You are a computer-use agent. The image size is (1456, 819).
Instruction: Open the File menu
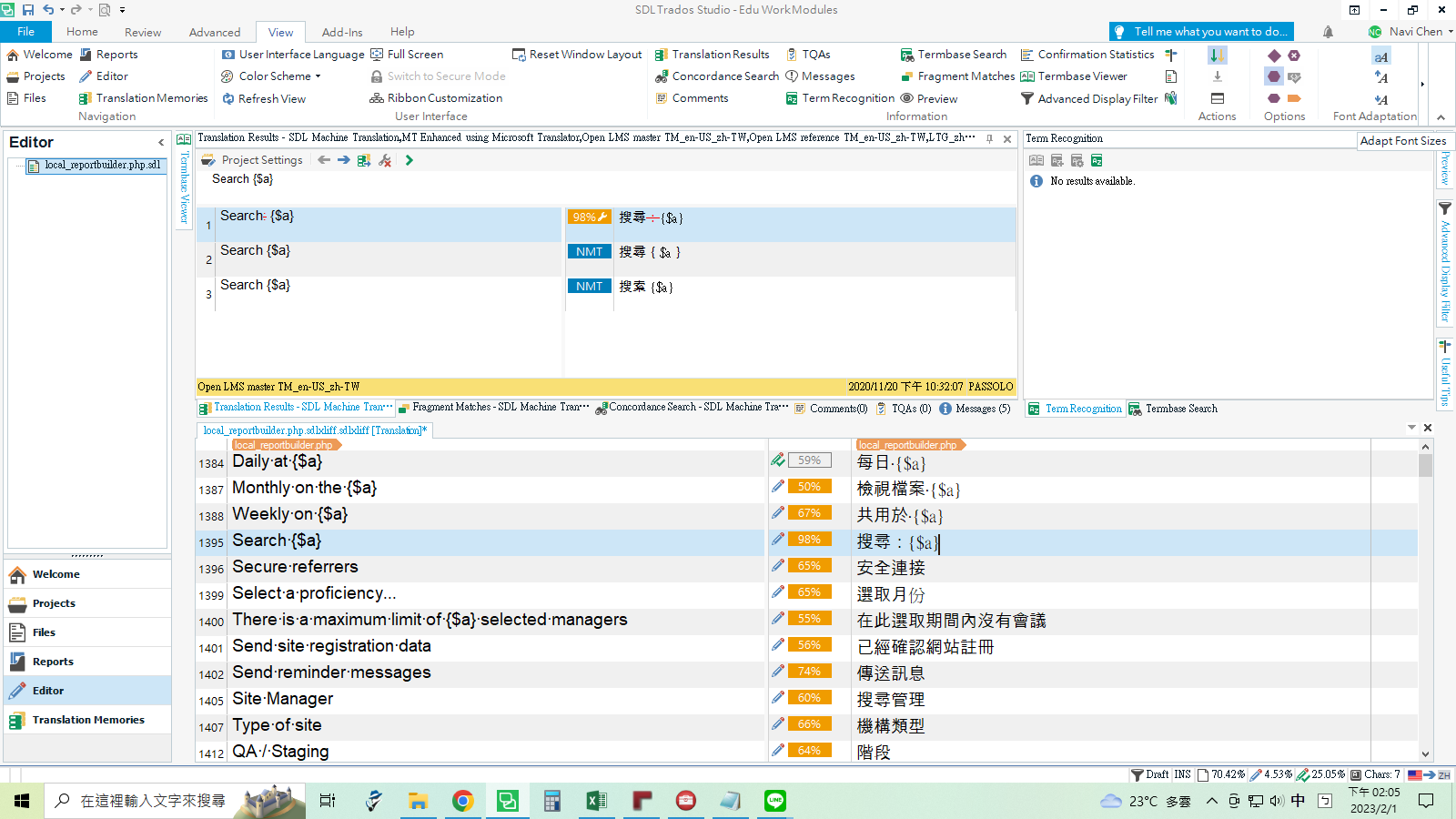click(x=26, y=31)
